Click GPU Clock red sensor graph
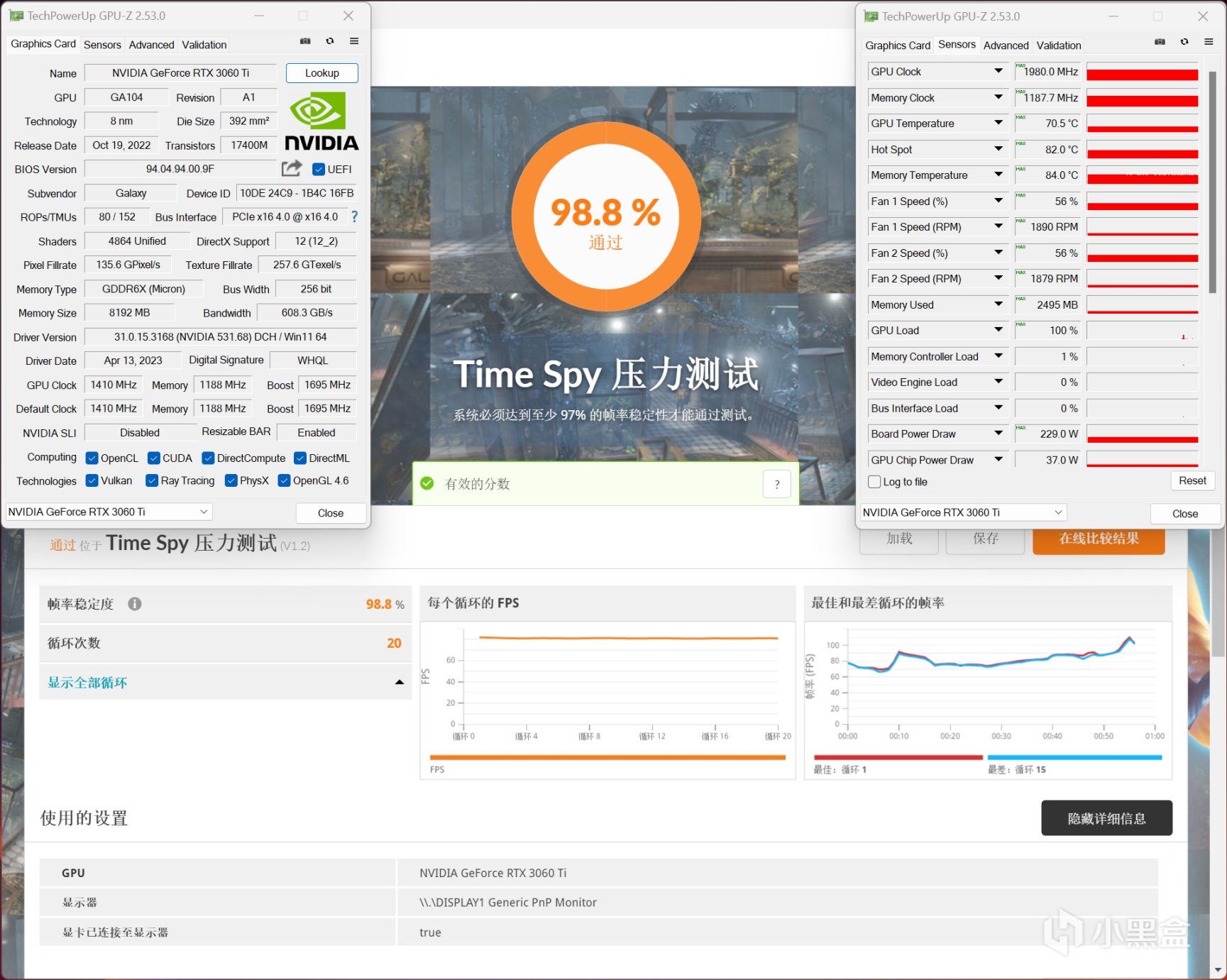This screenshot has height=980, width=1227. click(1143, 72)
